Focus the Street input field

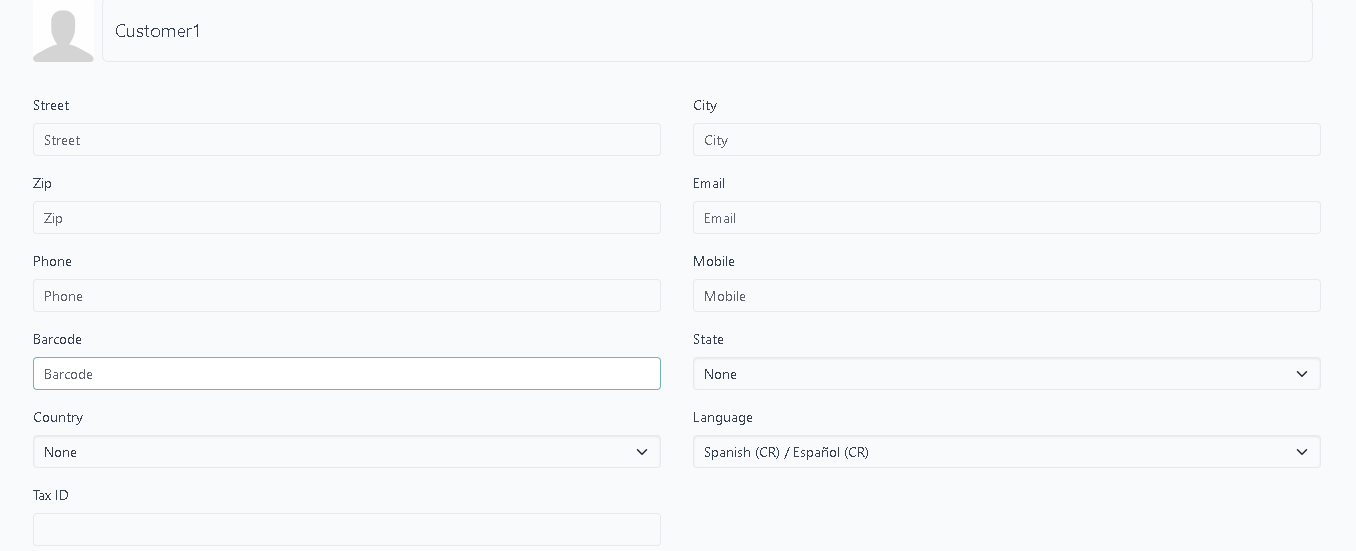346,140
